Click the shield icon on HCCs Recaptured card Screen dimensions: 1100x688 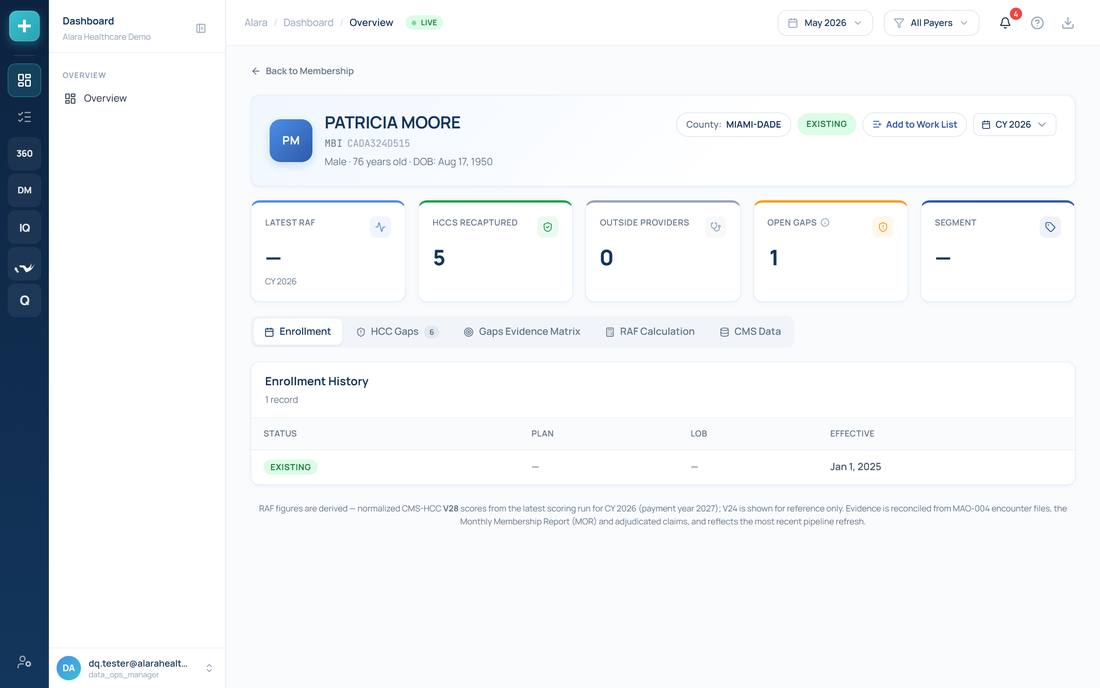pos(547,227)
